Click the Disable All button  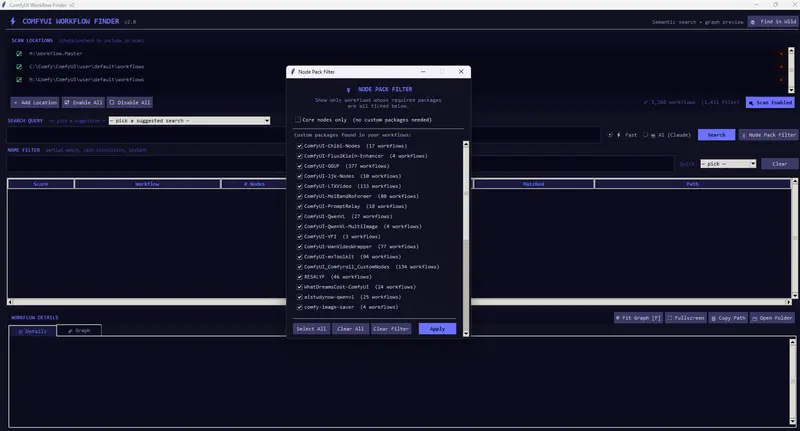130,103
